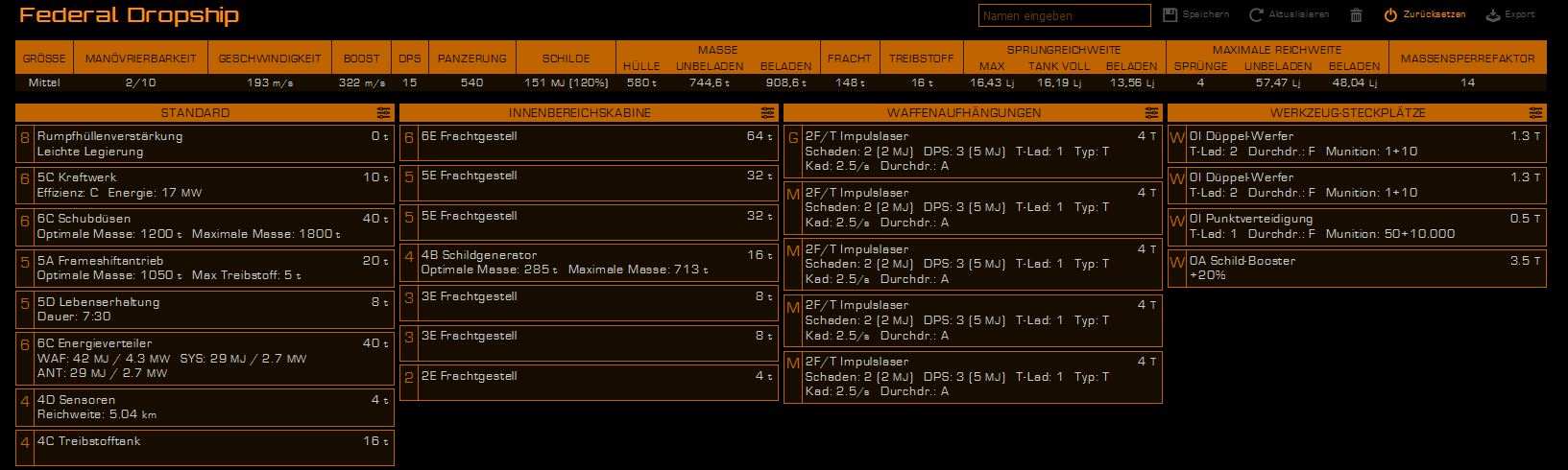The image size is (1568, 470).
Task: Open the 6C Energieverteiler slot
Action: pyautogui.click(x=205, y=358)
